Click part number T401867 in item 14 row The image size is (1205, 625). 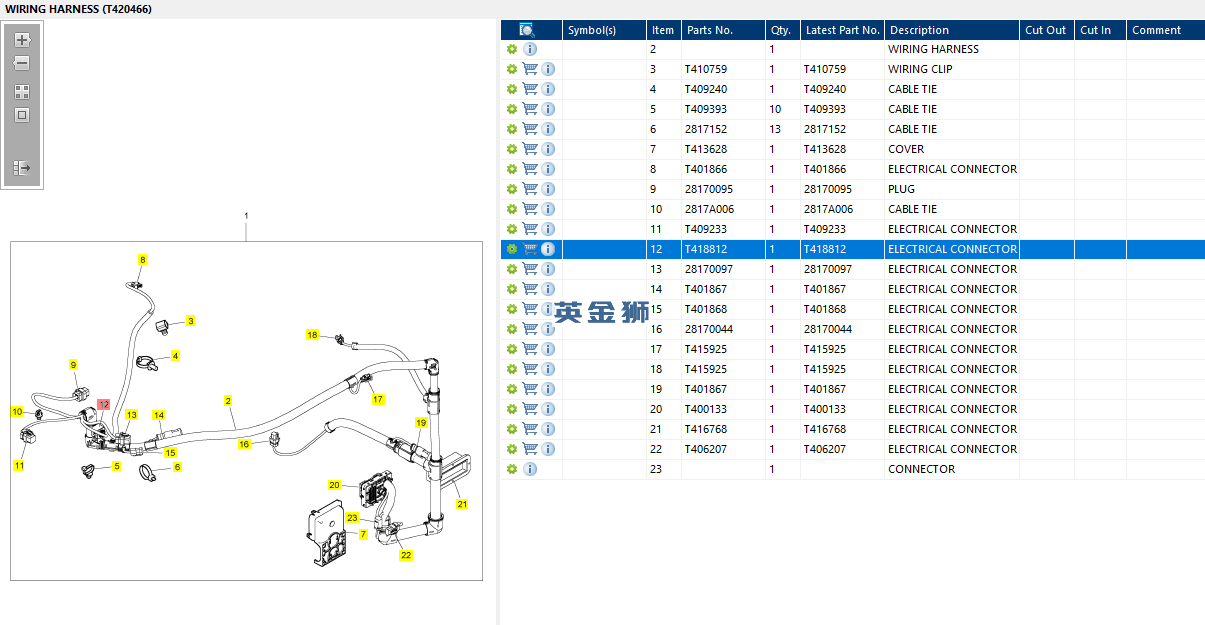(706, 289)
